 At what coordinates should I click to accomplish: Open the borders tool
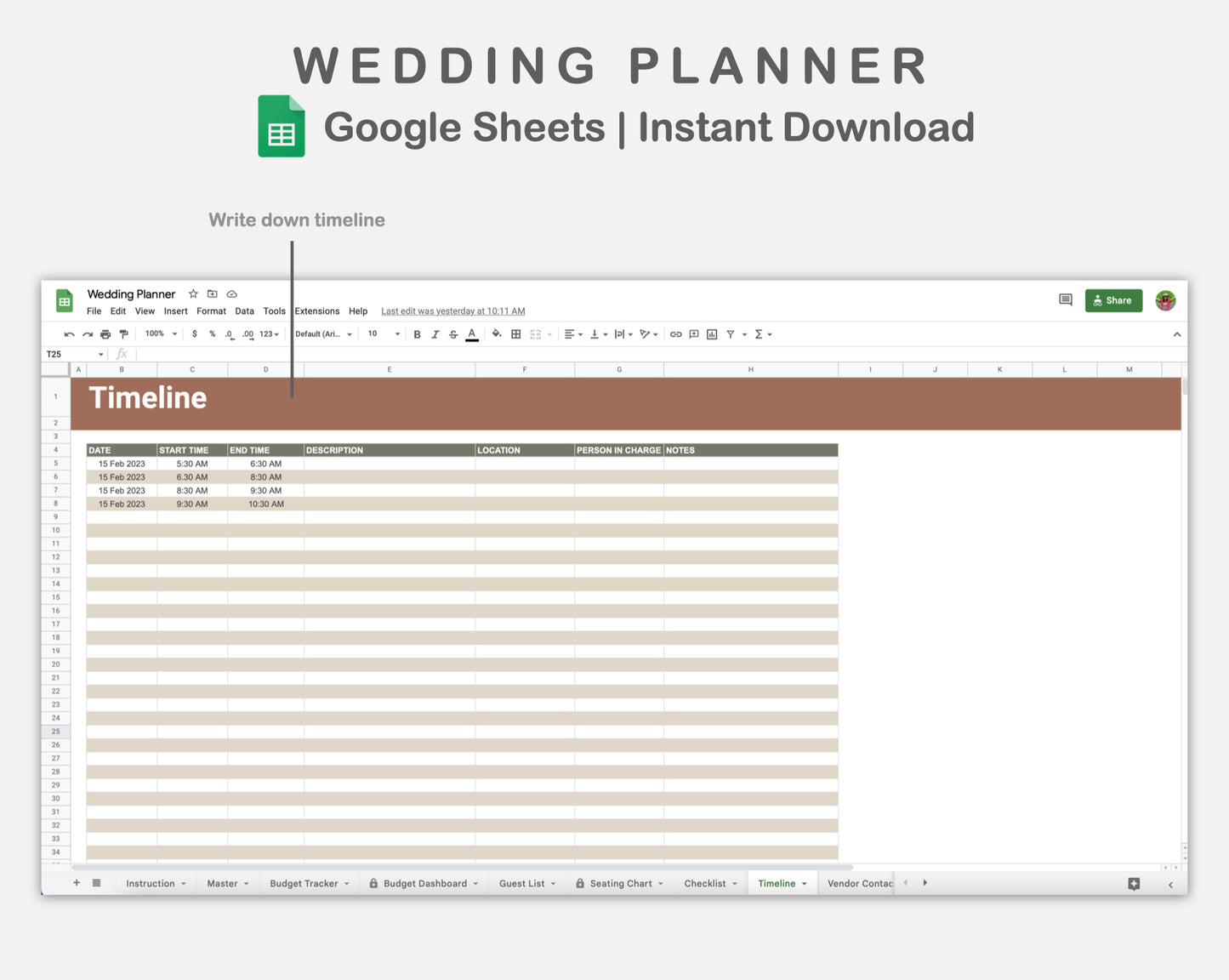515,333
